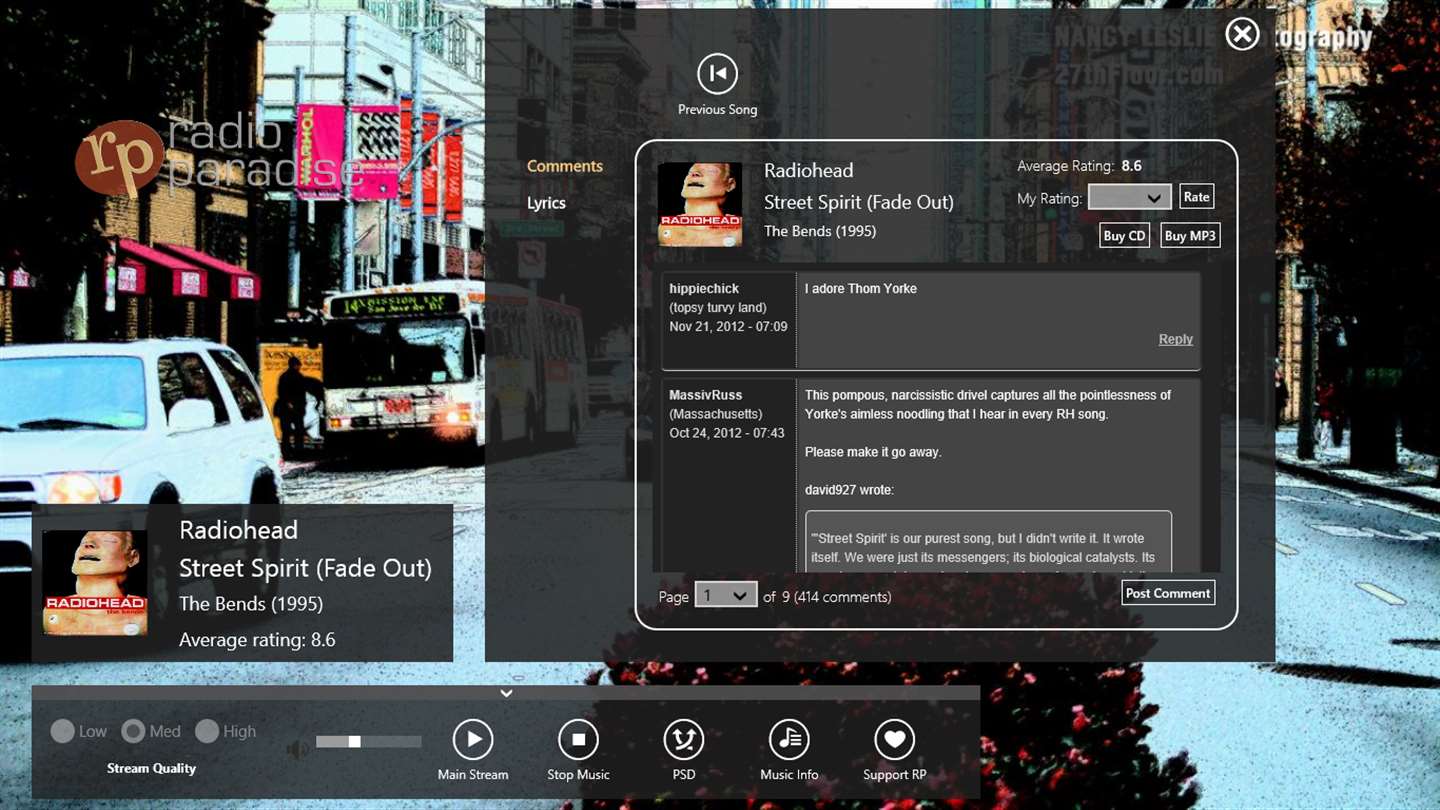Open the comments Page number dropdown

coord(726,595)
